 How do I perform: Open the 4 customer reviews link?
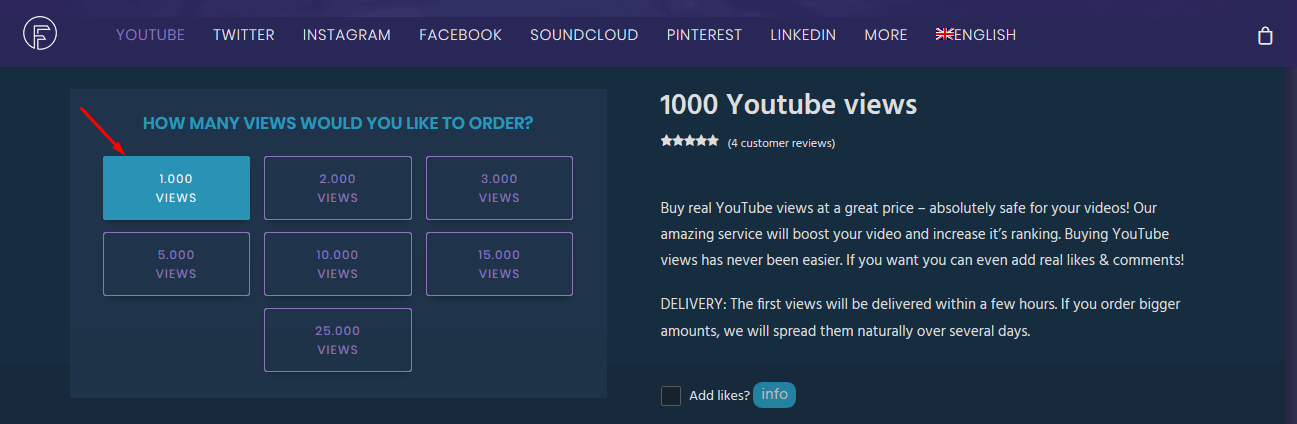[781, 143]
